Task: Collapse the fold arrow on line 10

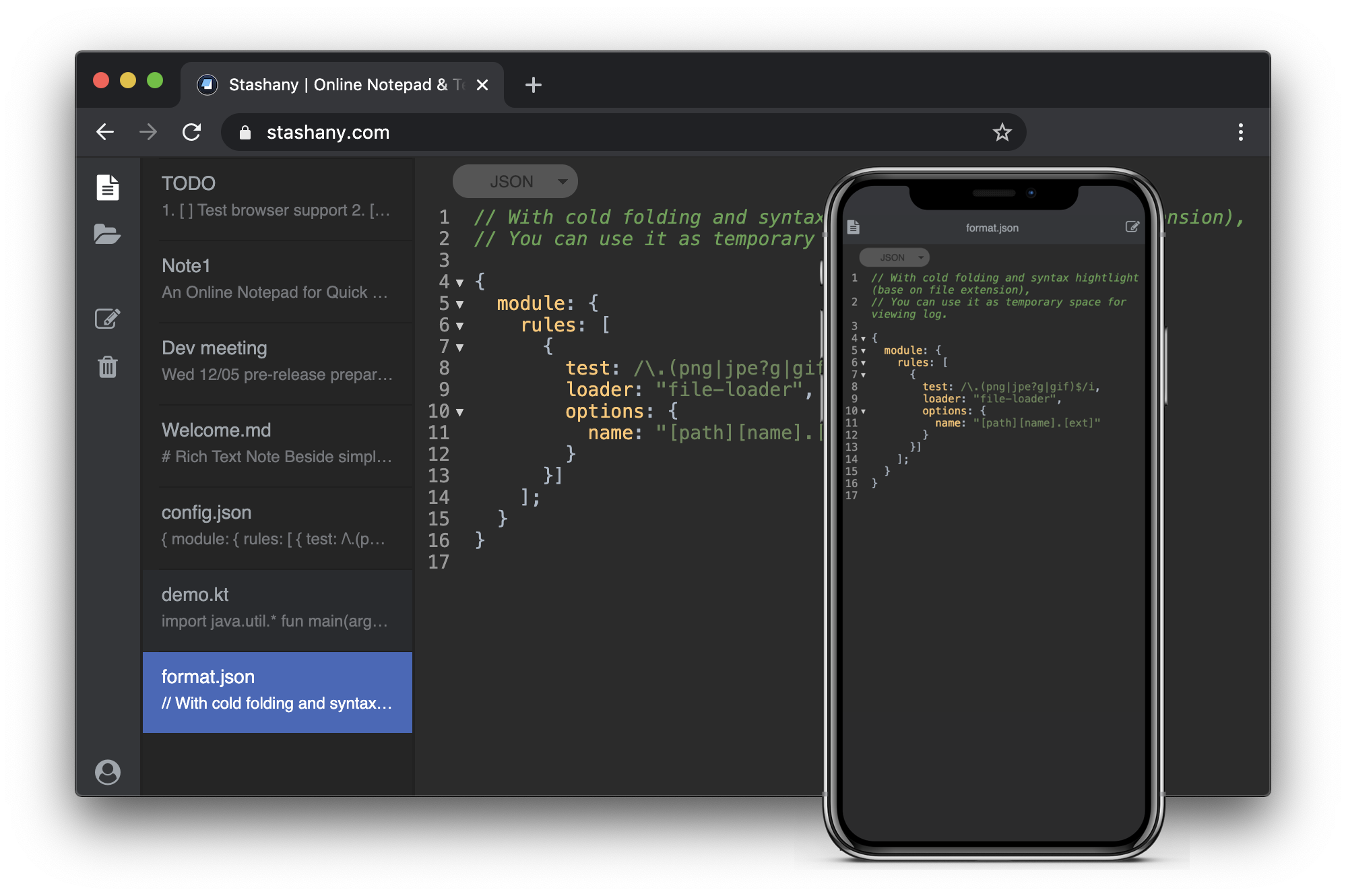Action: 460,412
